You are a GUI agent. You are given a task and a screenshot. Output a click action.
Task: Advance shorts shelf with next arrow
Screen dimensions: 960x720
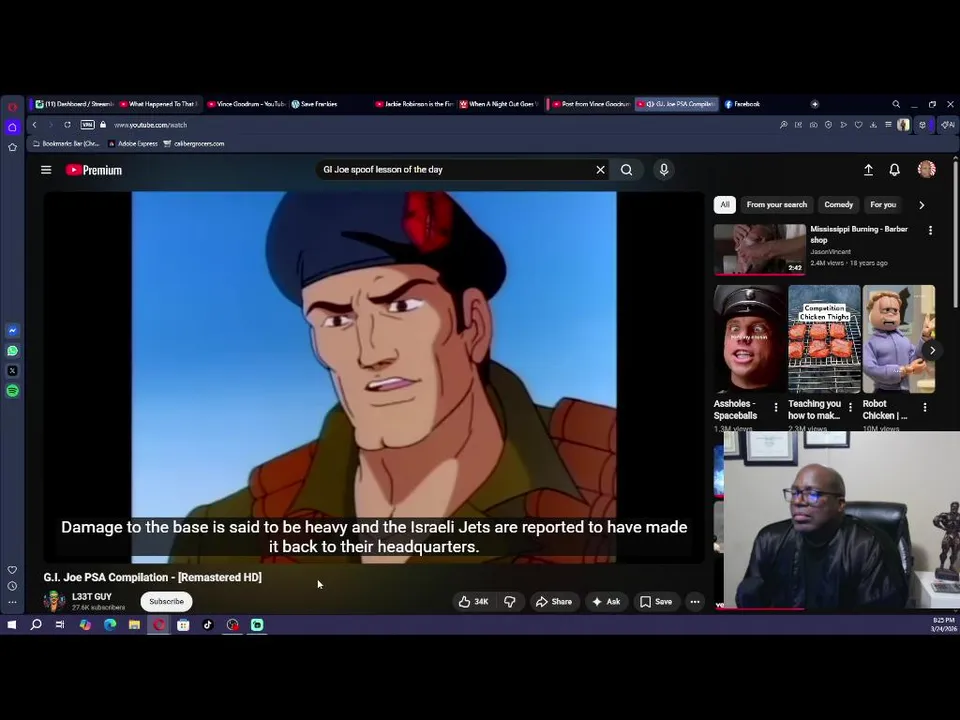pos(932,350)
